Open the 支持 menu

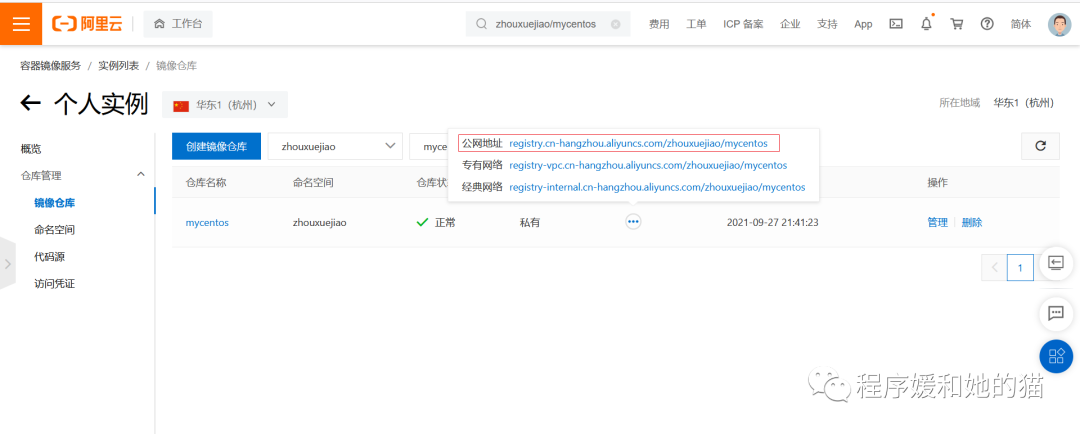[827, 24]
